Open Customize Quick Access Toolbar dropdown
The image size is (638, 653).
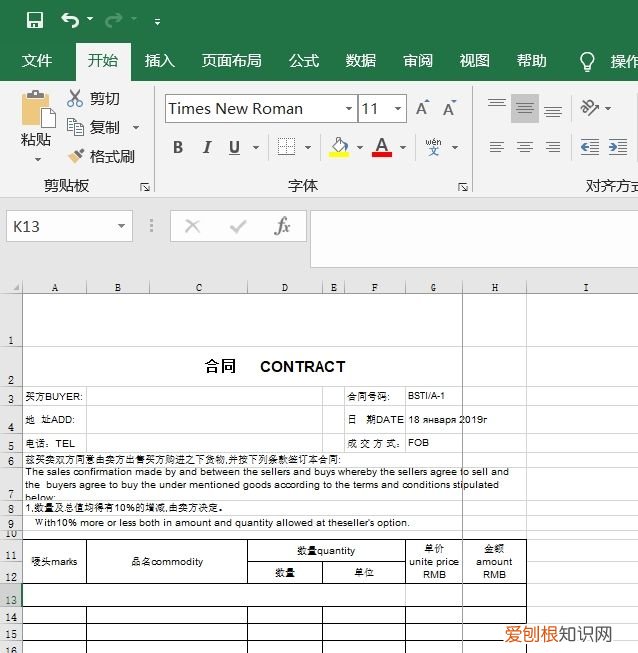pos(157,21)
